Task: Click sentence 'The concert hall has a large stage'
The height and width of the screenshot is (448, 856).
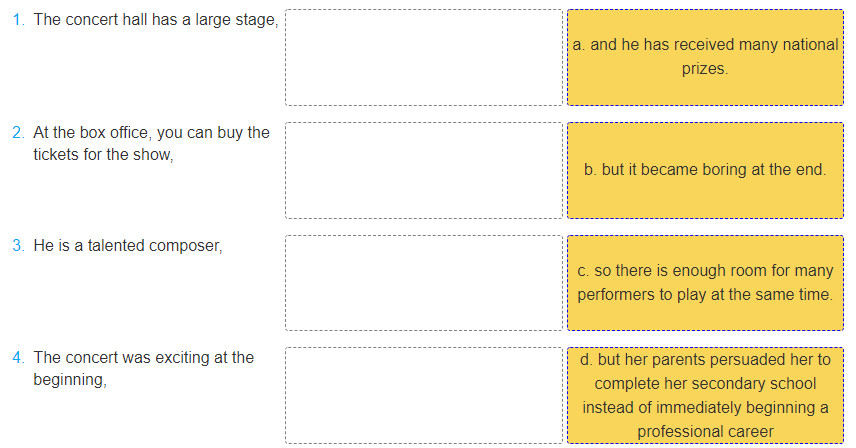Action: click(156, 20)
